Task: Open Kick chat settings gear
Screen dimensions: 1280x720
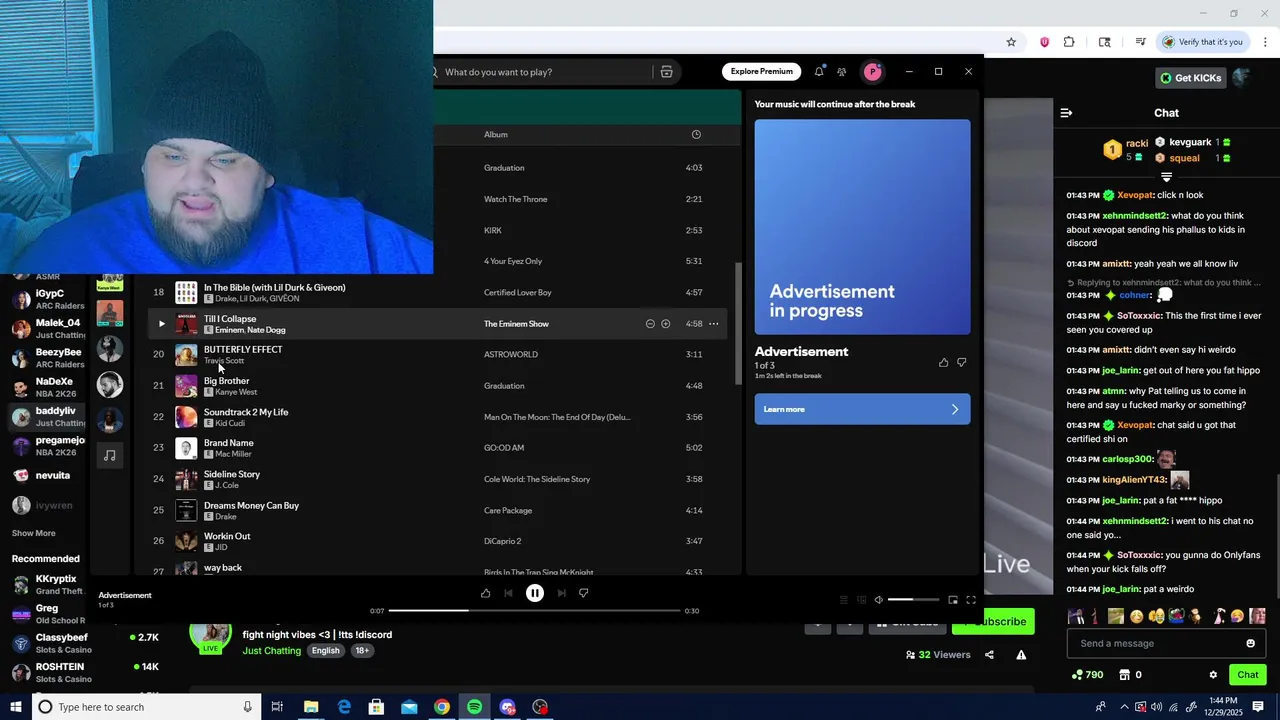Action: [1213, 675]
